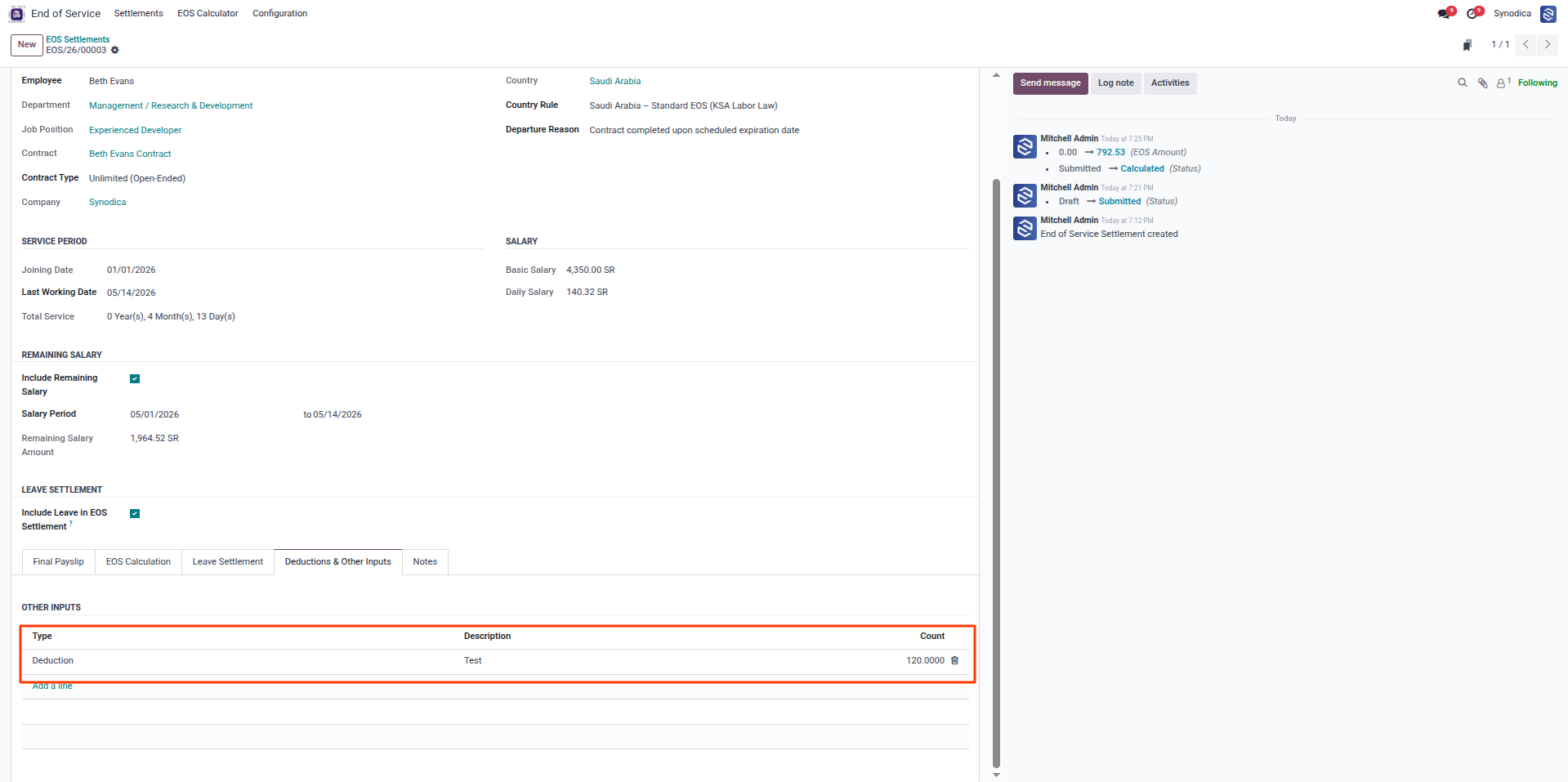
Task: Open the Experienced Developer job link
Action: click(x=136, y=131)
